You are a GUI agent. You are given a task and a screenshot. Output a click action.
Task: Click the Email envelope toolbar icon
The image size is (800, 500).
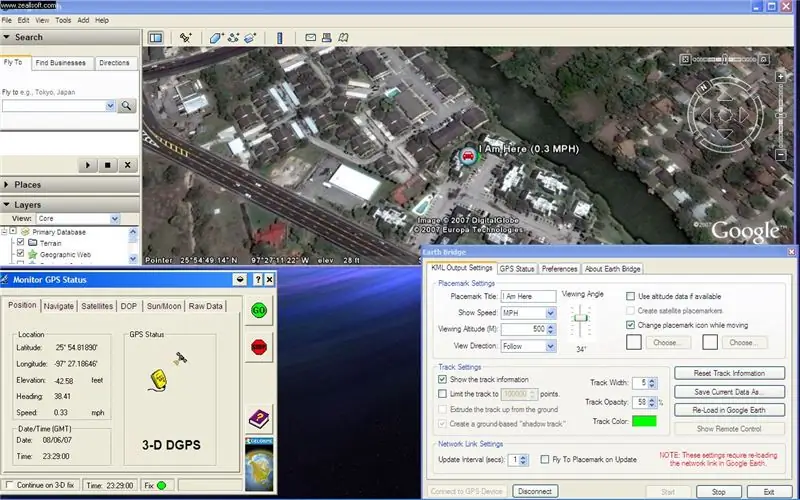click(310, 38)
